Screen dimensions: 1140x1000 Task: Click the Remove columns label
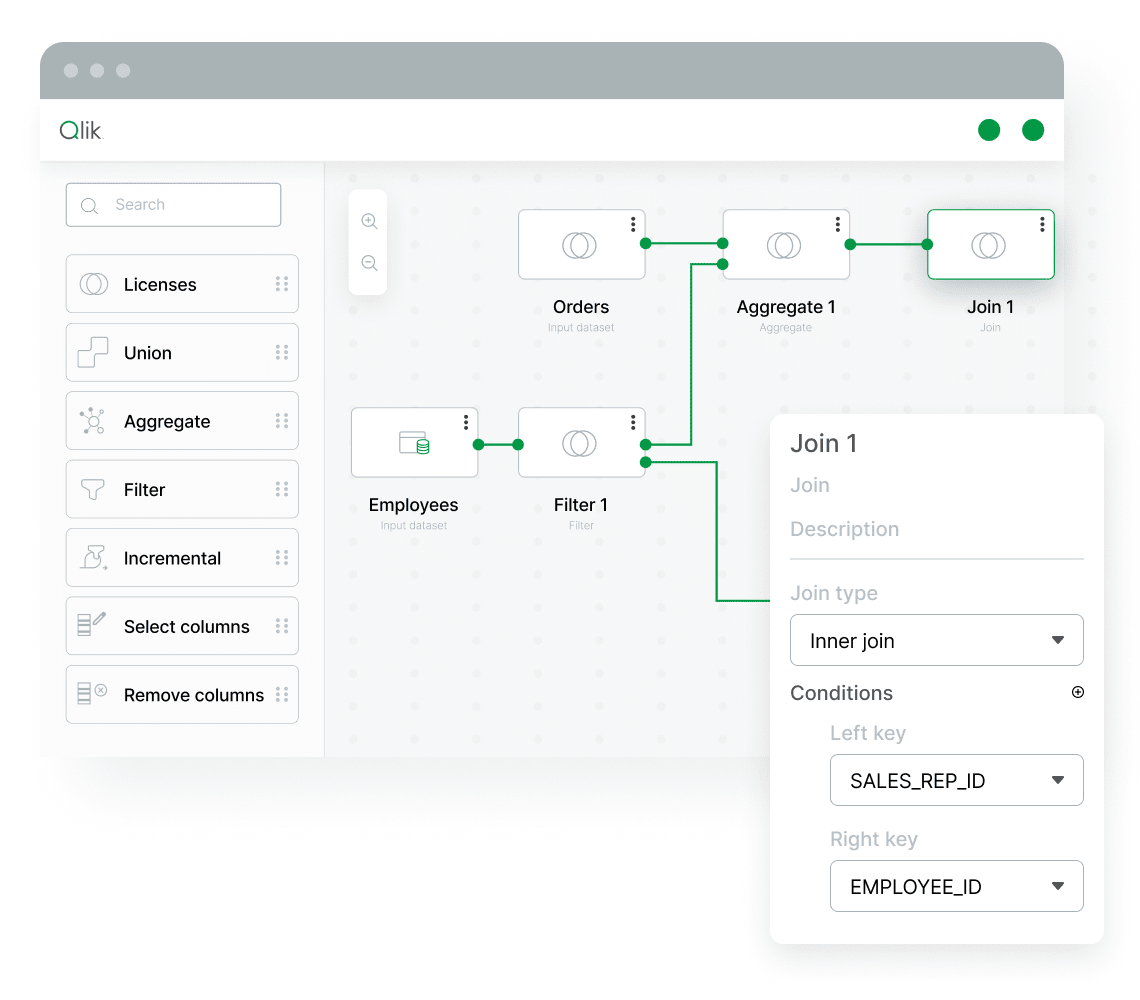tap(193, 695)
